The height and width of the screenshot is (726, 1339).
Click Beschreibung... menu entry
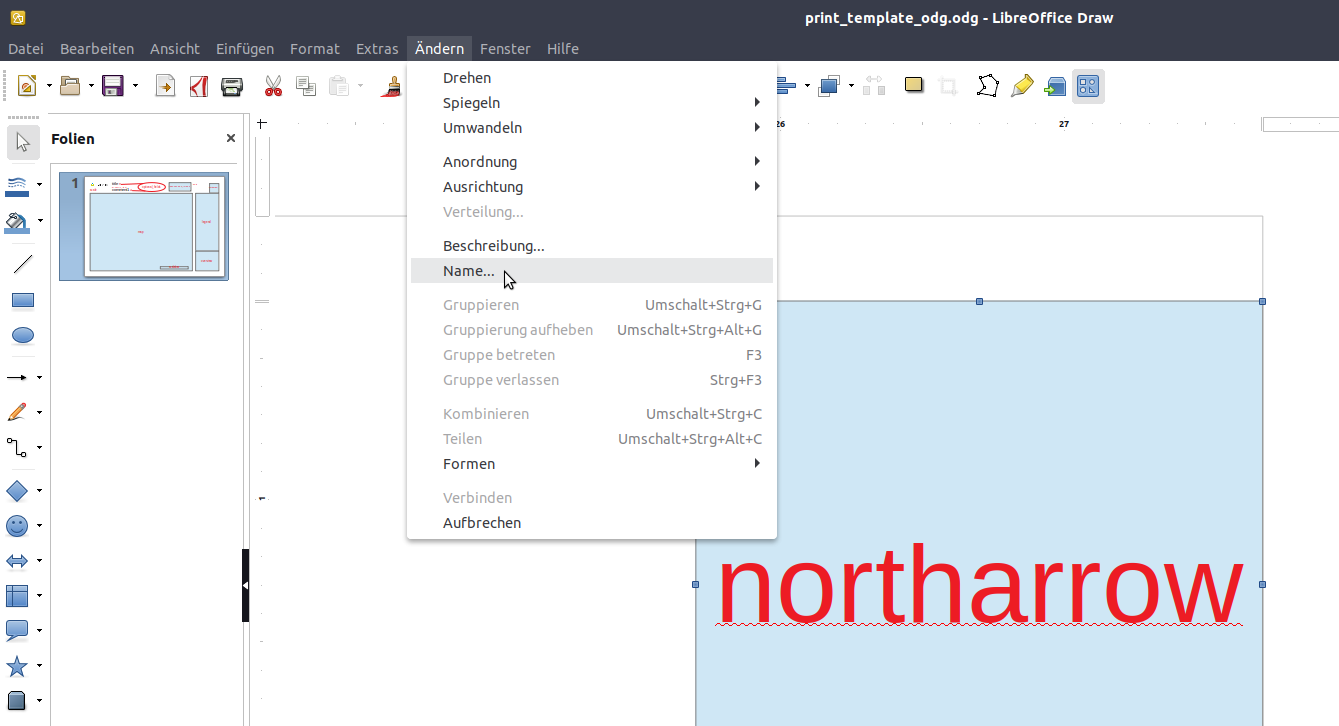coord(493,246)
